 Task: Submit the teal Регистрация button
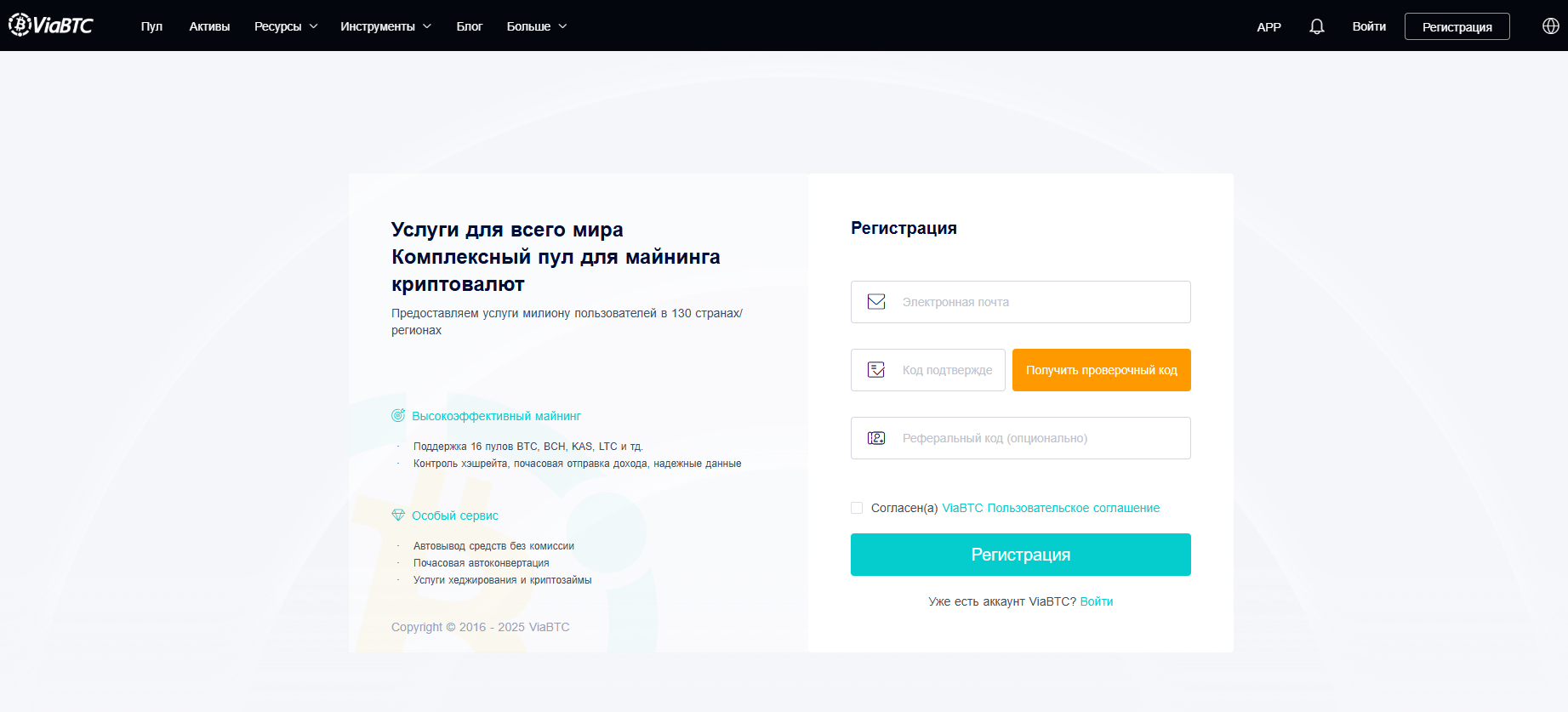1021,555
